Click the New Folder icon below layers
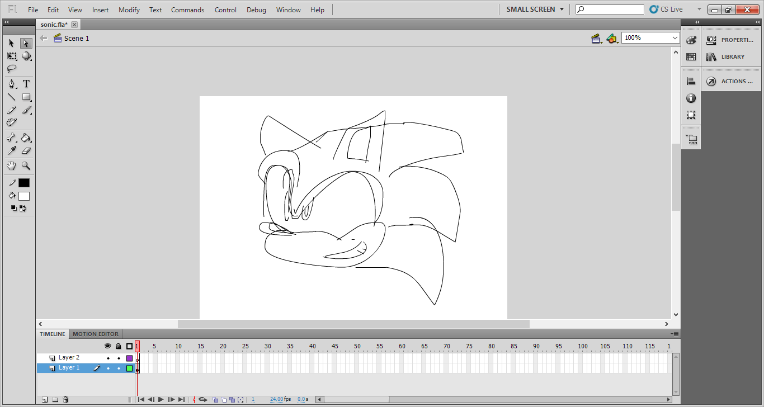This screenshot has width=764, height=407. tap(55, 400)
